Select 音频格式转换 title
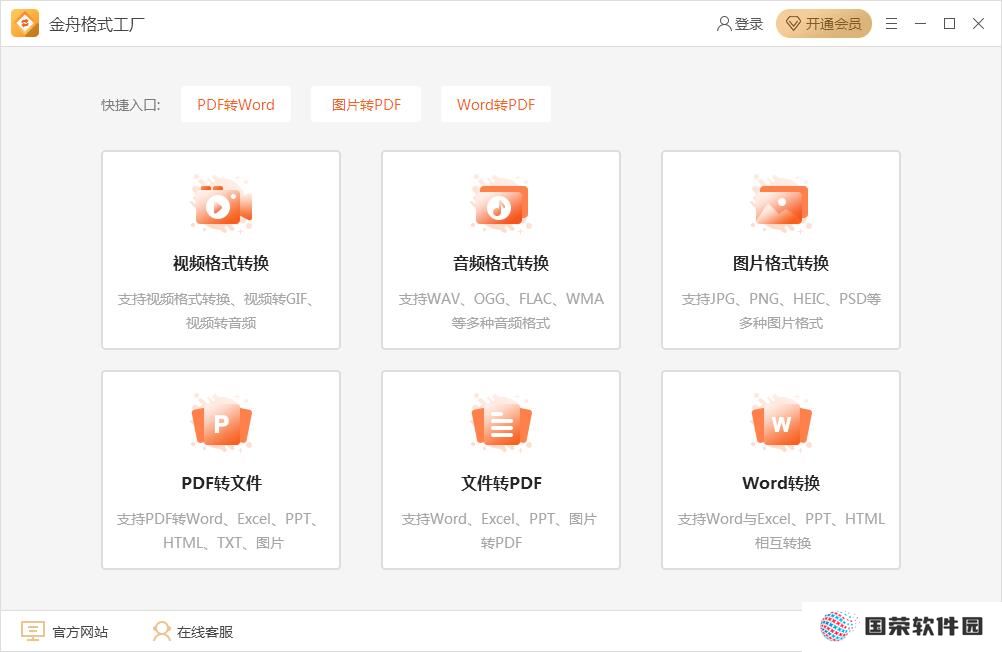Image resolution: width=1002 pixels, height=652 pixels. coord(501,263)
